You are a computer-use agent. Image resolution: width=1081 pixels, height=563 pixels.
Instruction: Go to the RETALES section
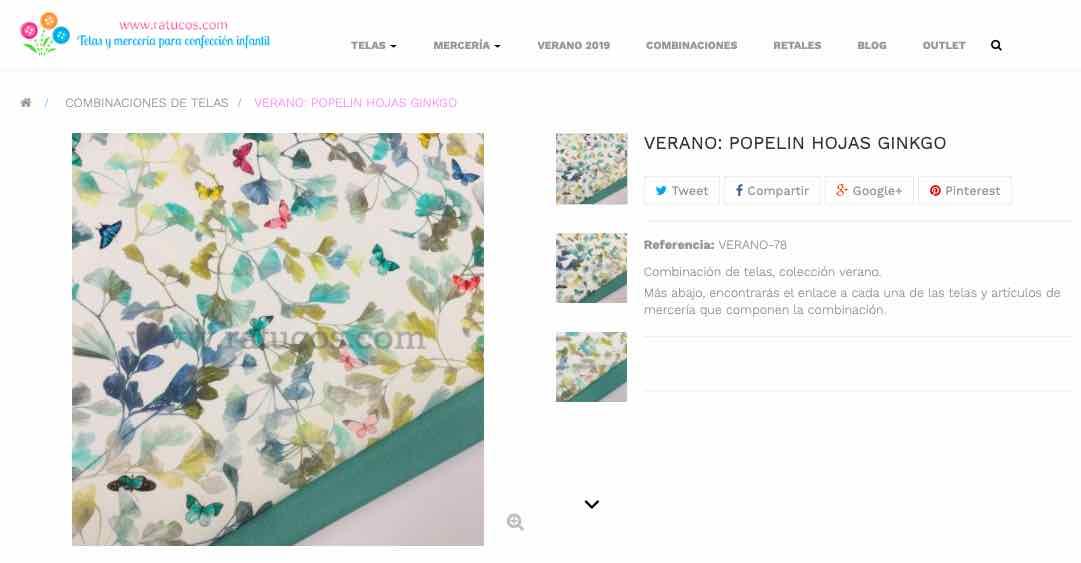pos(797,45)
